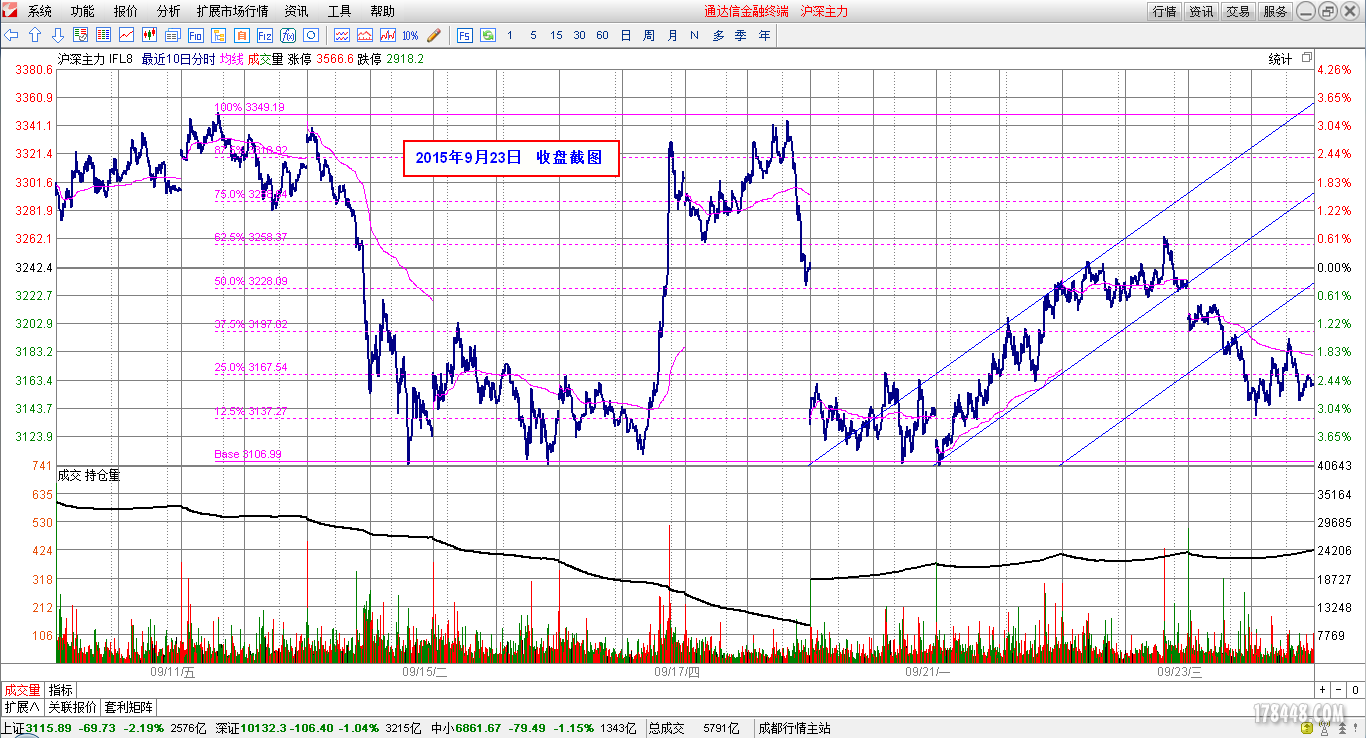Switch to weekly (周) period
Viewport: 1366px width, 738px height.
coord(649,35)
